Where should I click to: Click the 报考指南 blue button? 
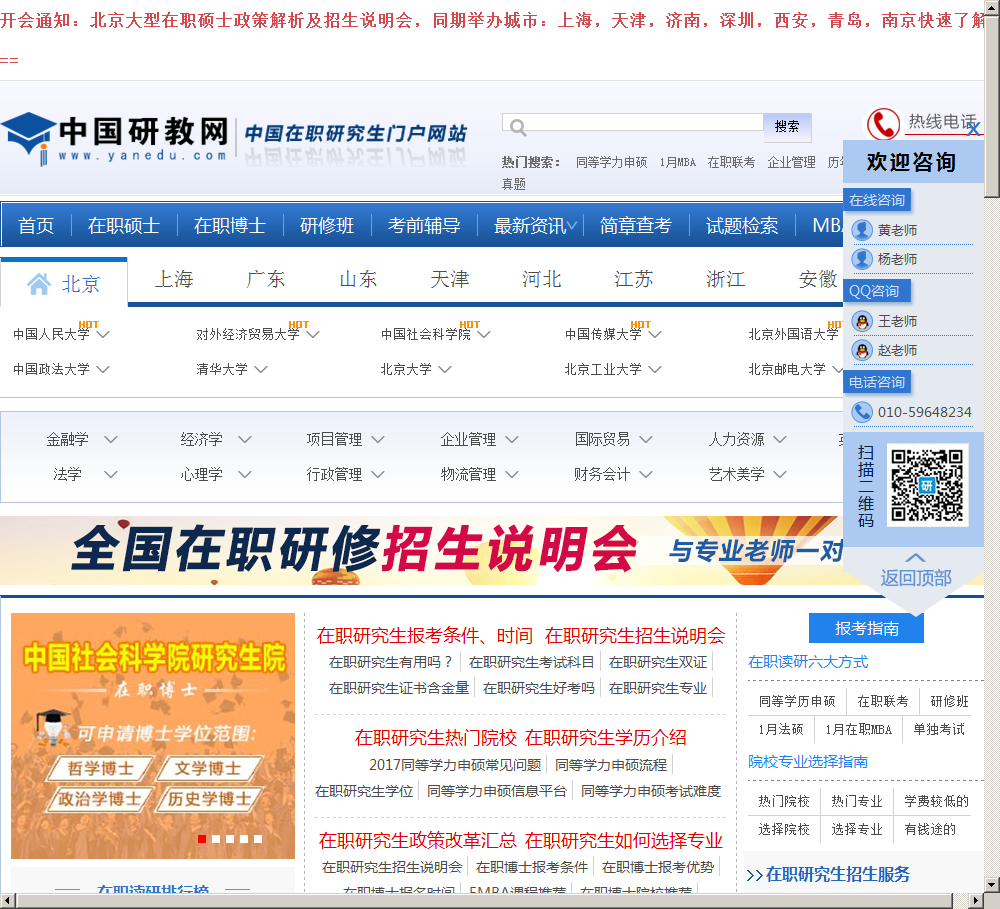866,628
